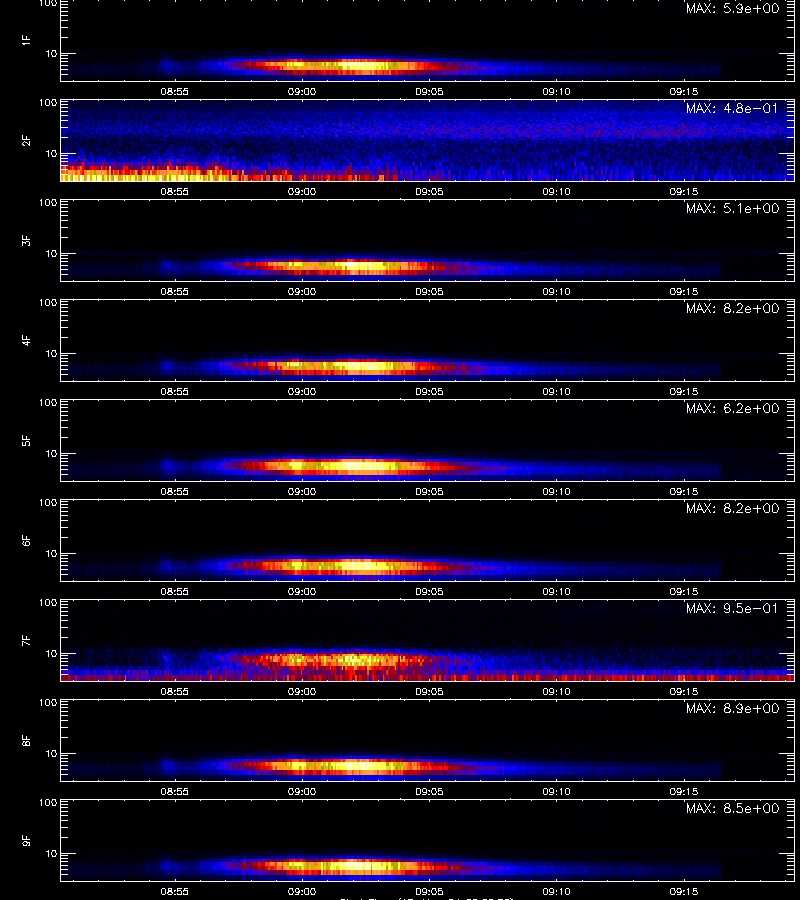Click the 10 axis value of 3F panel
800x900 pixels.
[51, 254]
